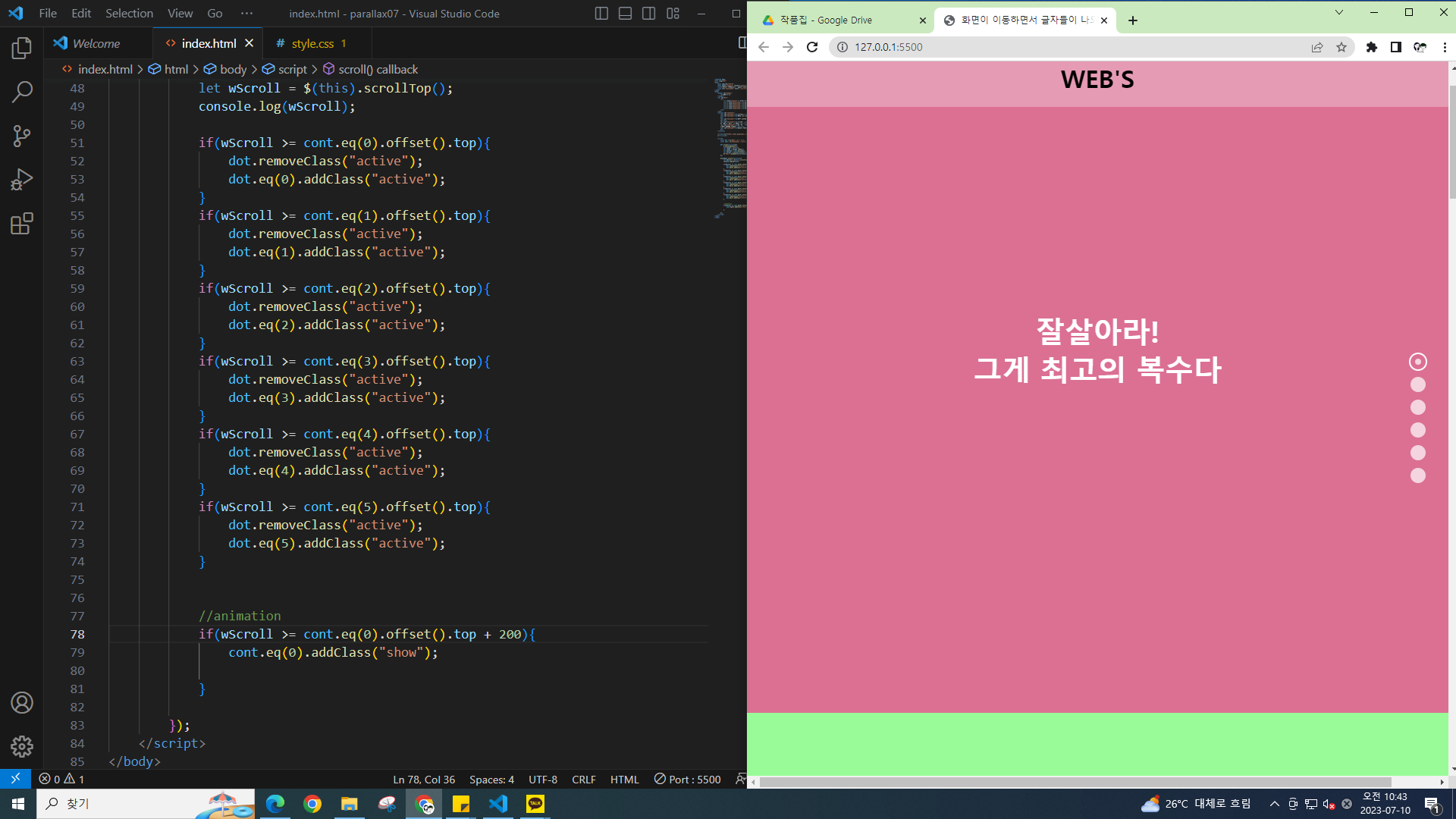Open the additional menus ellipsis
The image size is (1456, 819).
(x=246, y=14)
